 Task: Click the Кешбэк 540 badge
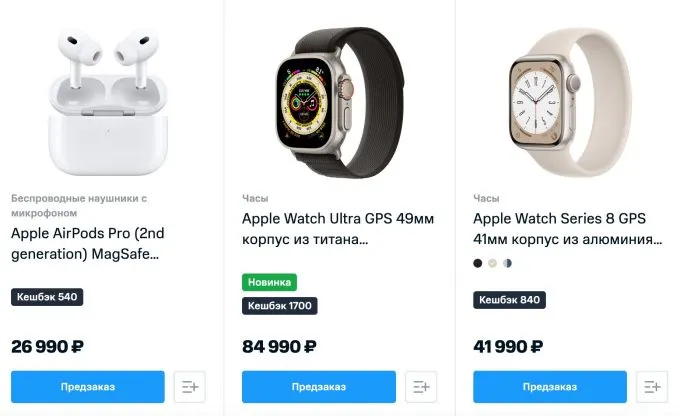[x=47, y=297]
